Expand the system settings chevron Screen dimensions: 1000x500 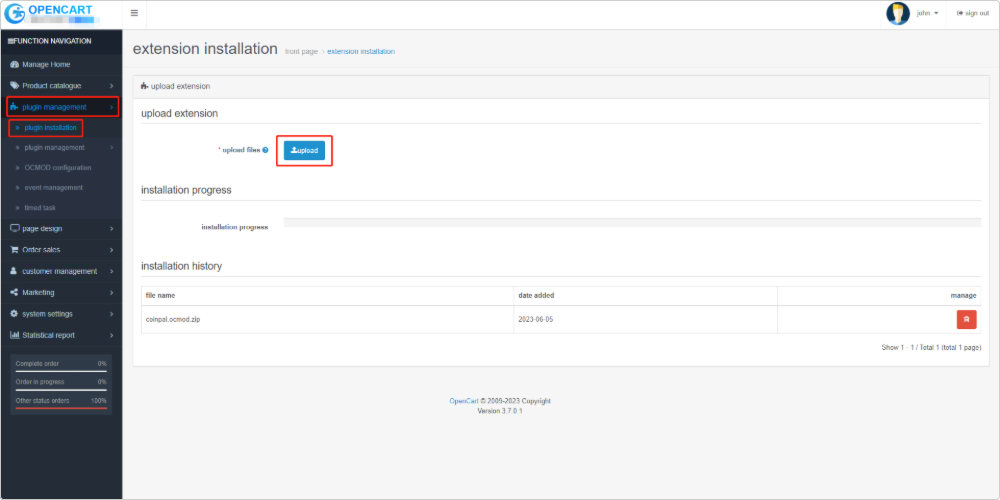111,314
